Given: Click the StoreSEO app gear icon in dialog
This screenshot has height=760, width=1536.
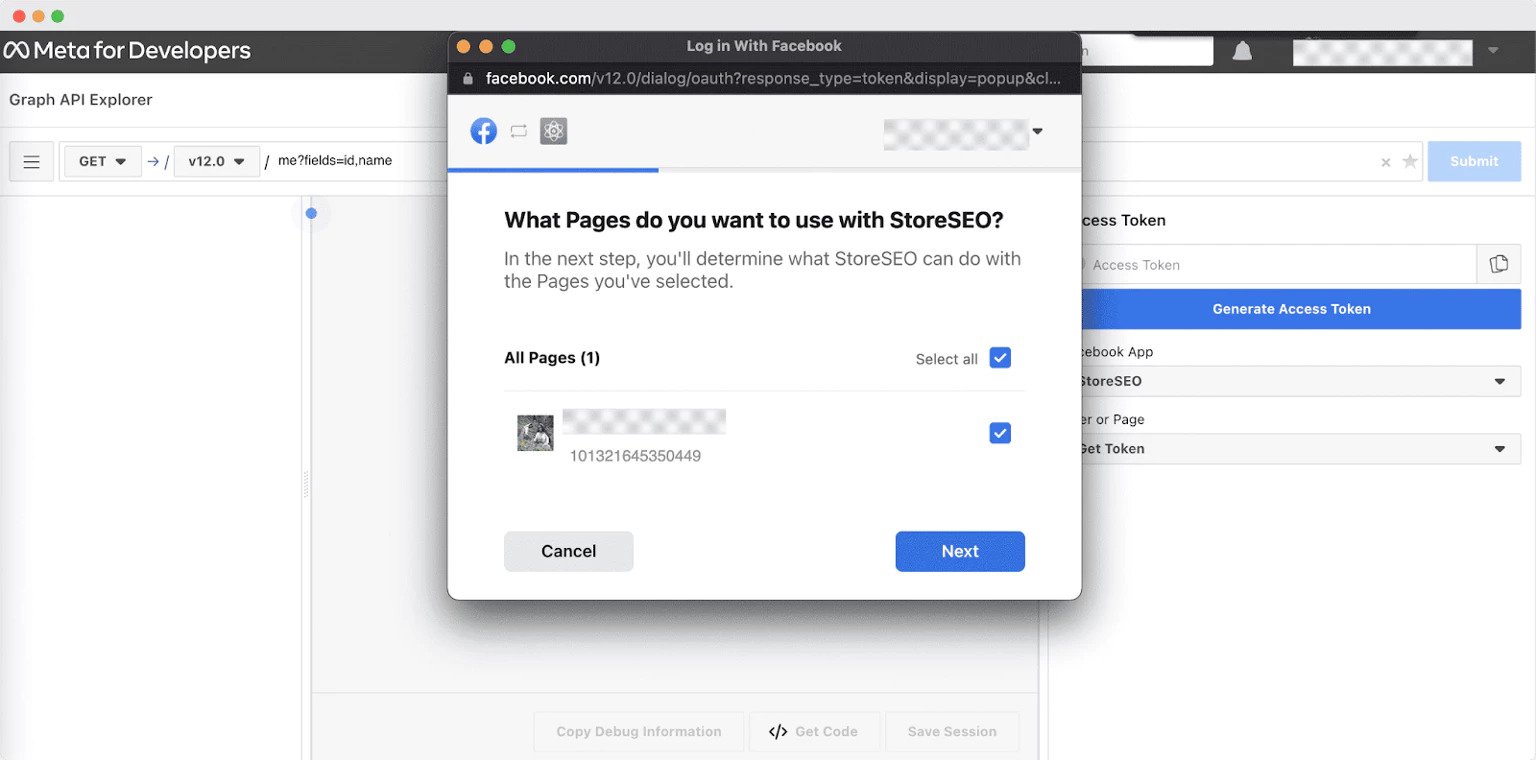Looking at the screenshot, I should pyautogui.click(x=554, y=131).
